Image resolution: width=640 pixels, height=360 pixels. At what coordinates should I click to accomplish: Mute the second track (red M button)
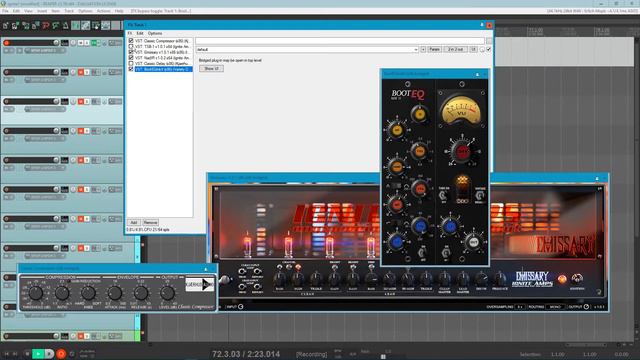pyautogui.click(x=81, y=72)
